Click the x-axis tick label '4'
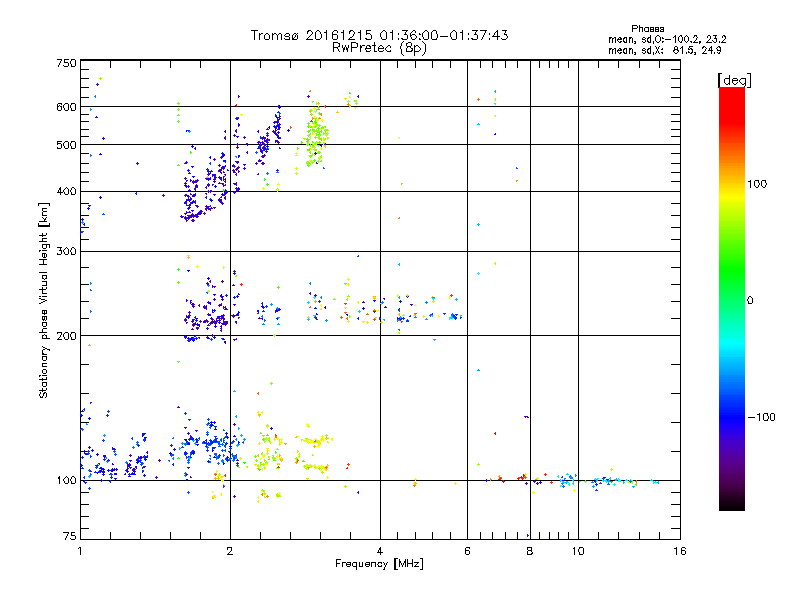The width and height of the screenshot is (800, 600). point(380,551)
